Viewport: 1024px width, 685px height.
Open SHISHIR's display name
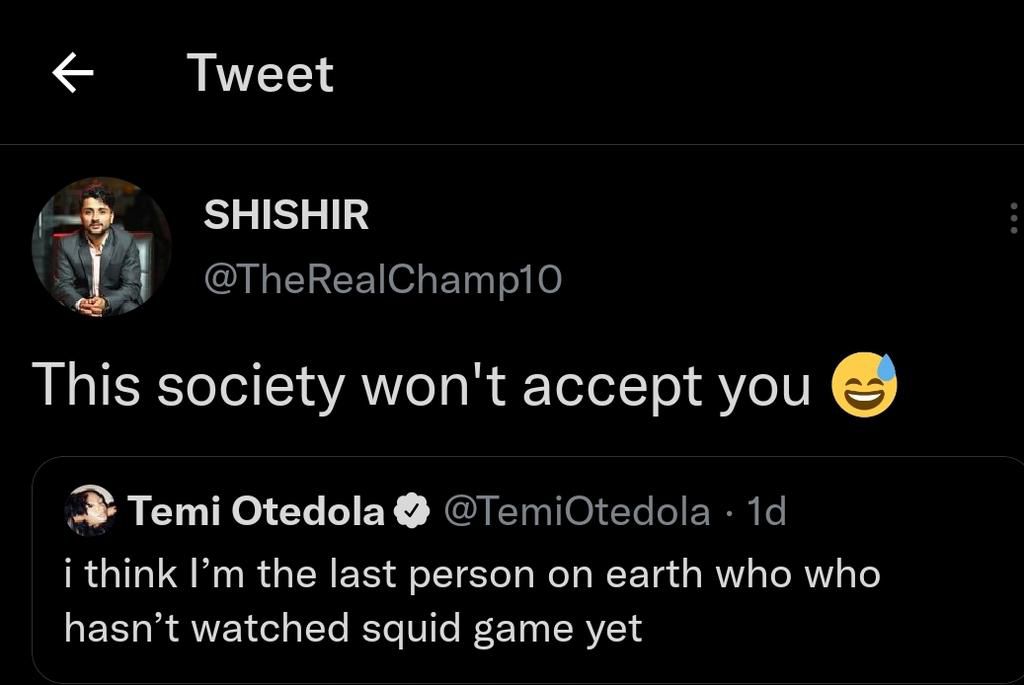coord(287,214)
